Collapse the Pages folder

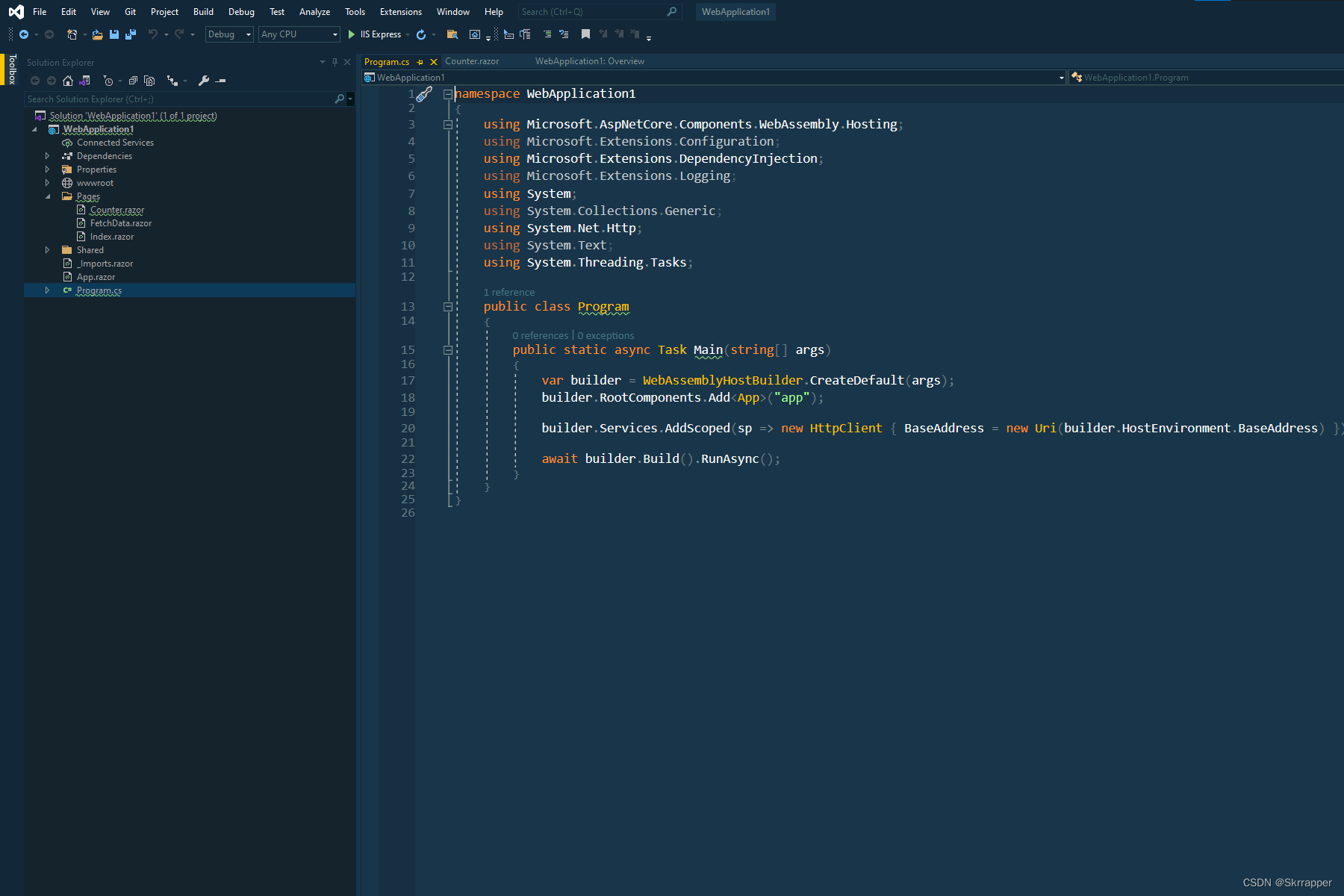[x=48, y=196]
